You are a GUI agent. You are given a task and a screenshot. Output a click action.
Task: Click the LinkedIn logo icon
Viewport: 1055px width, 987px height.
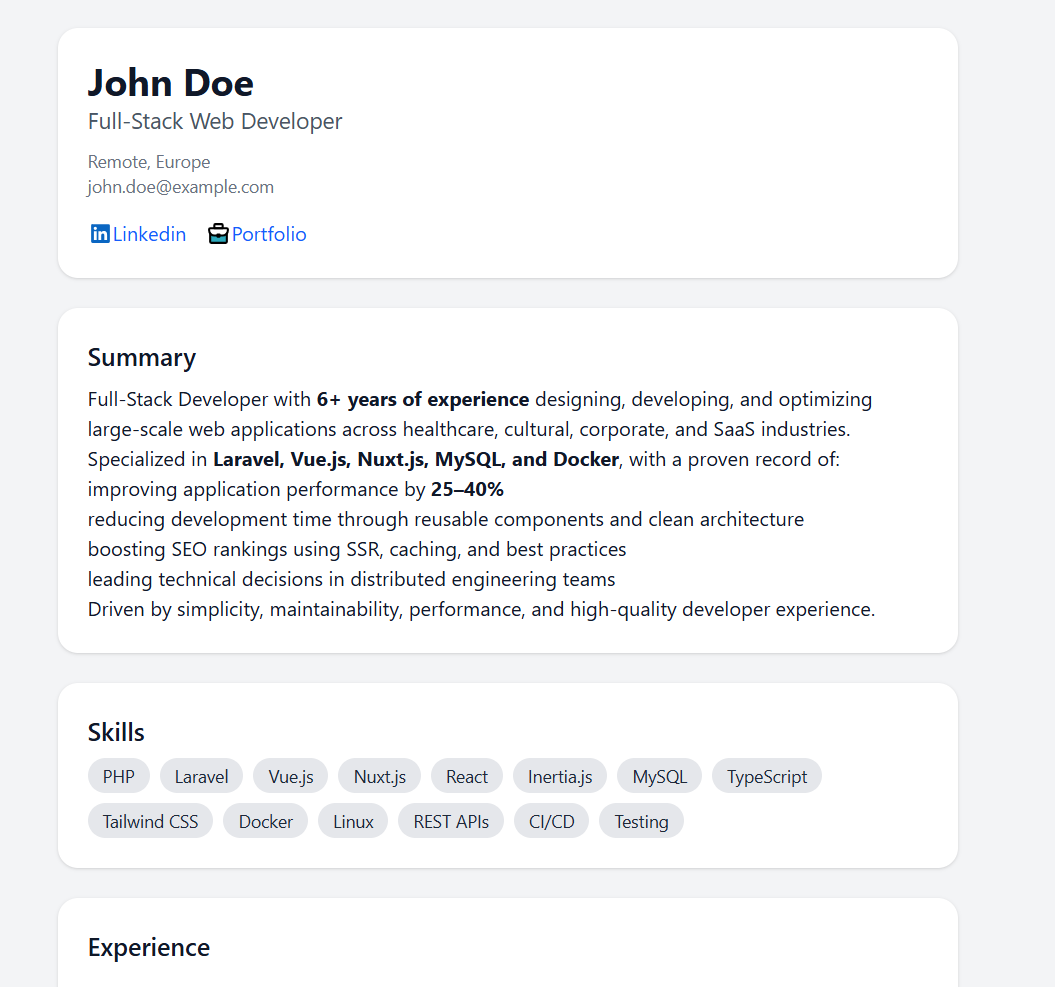tap(100, 234)
